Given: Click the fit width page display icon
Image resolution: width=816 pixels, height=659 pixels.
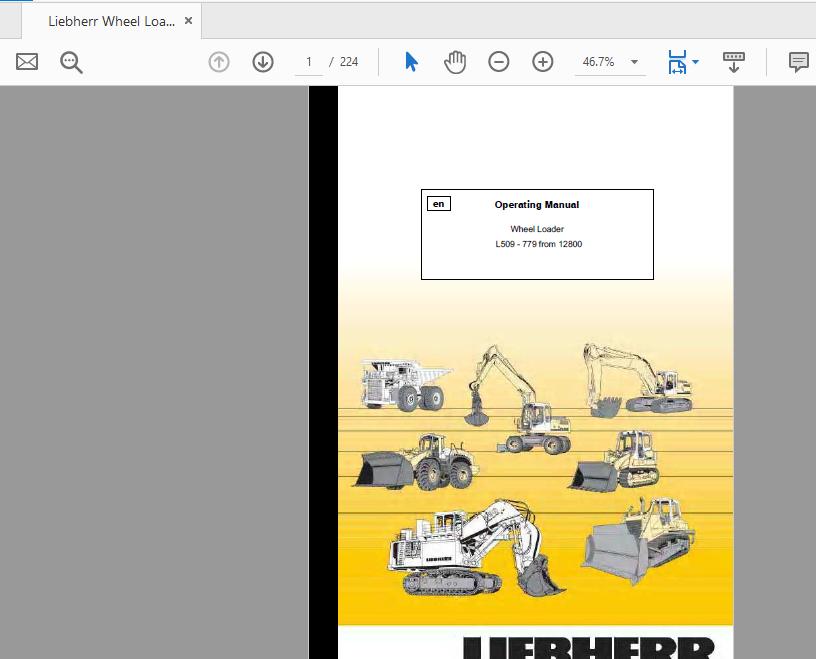Looking at the screenshot, I should click(x=677, y=62).
